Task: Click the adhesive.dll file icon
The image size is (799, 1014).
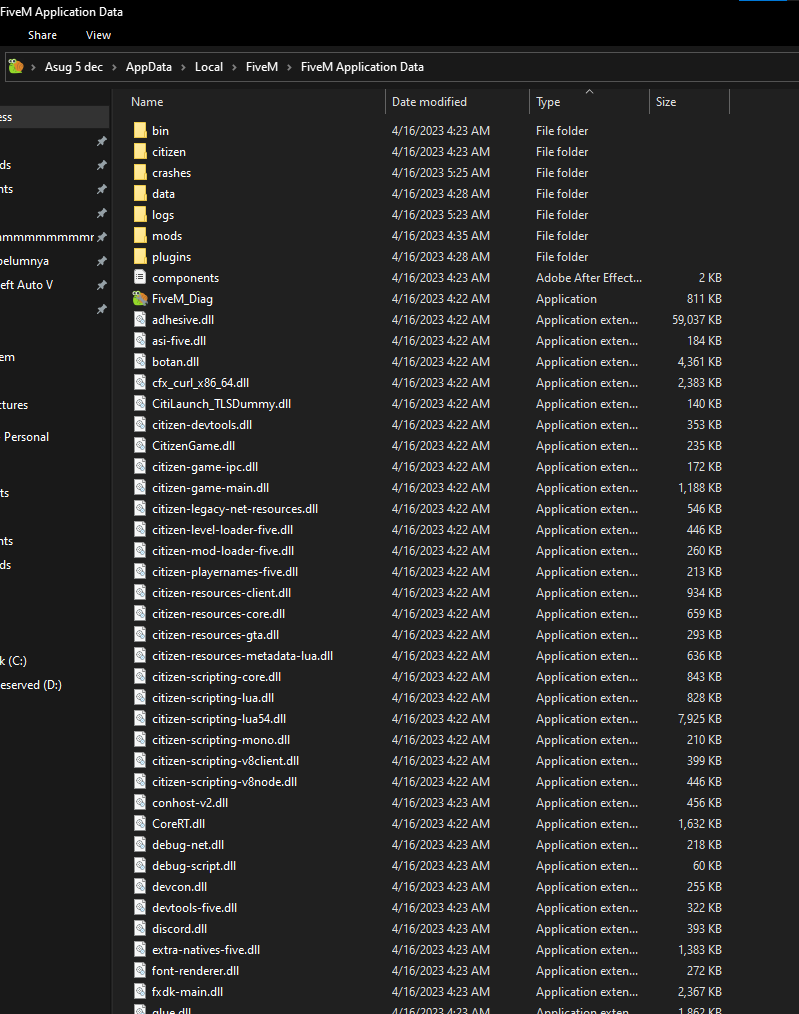Action: (x=140, y=319)
